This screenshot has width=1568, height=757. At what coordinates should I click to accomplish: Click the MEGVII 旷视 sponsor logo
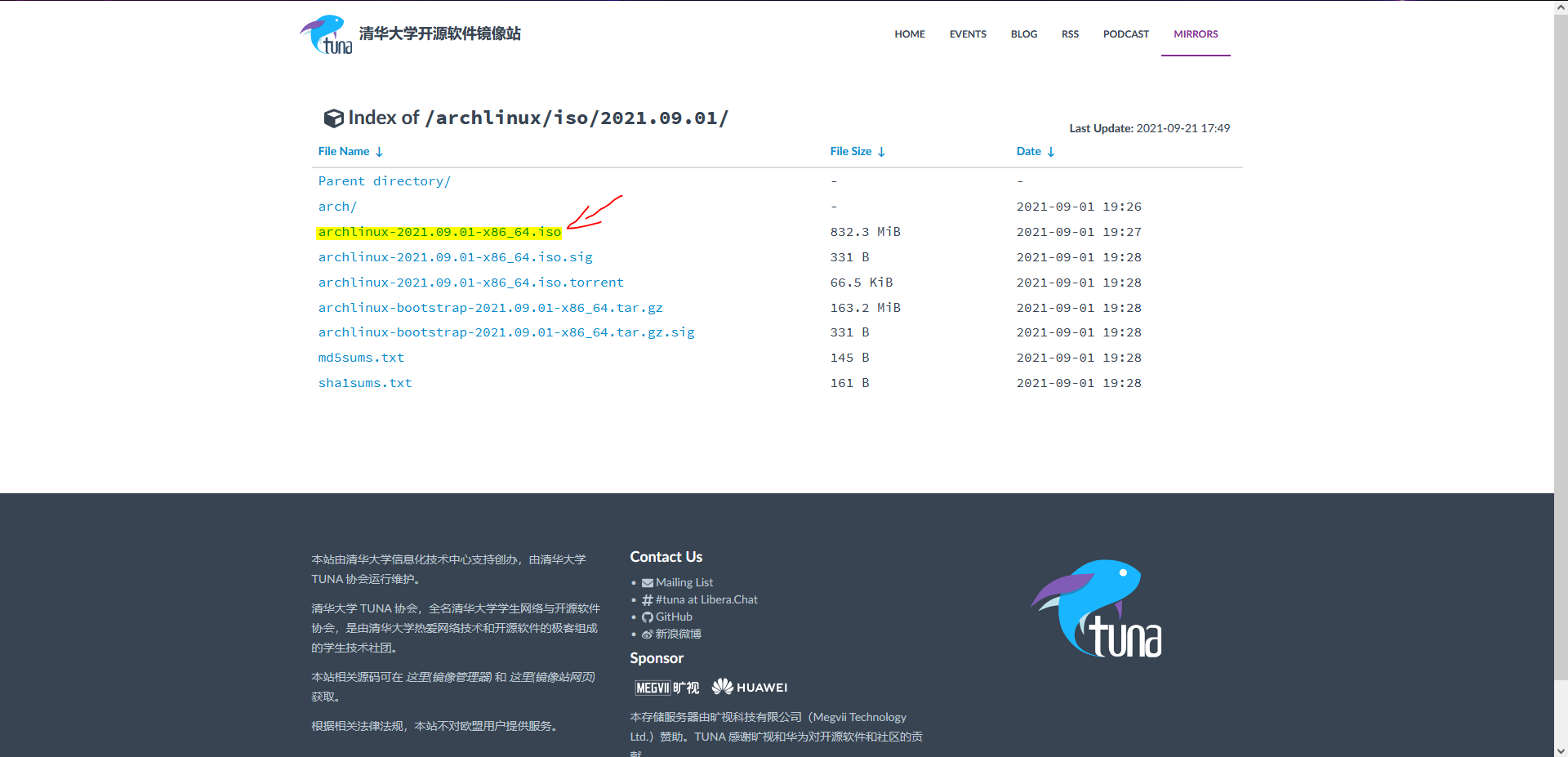[666, 687]
